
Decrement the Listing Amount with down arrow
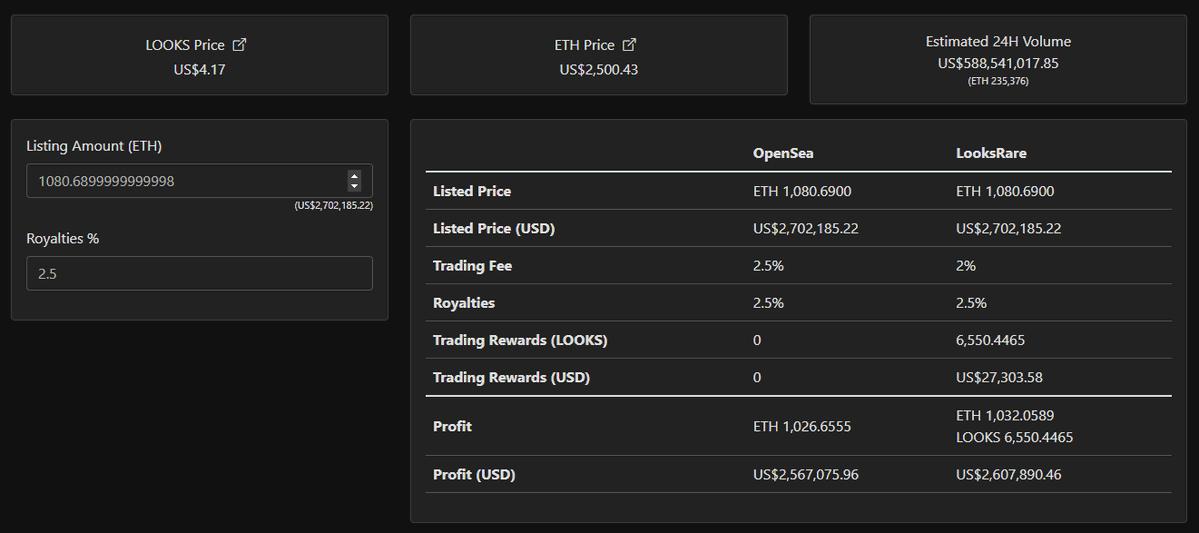coord(354,186)
